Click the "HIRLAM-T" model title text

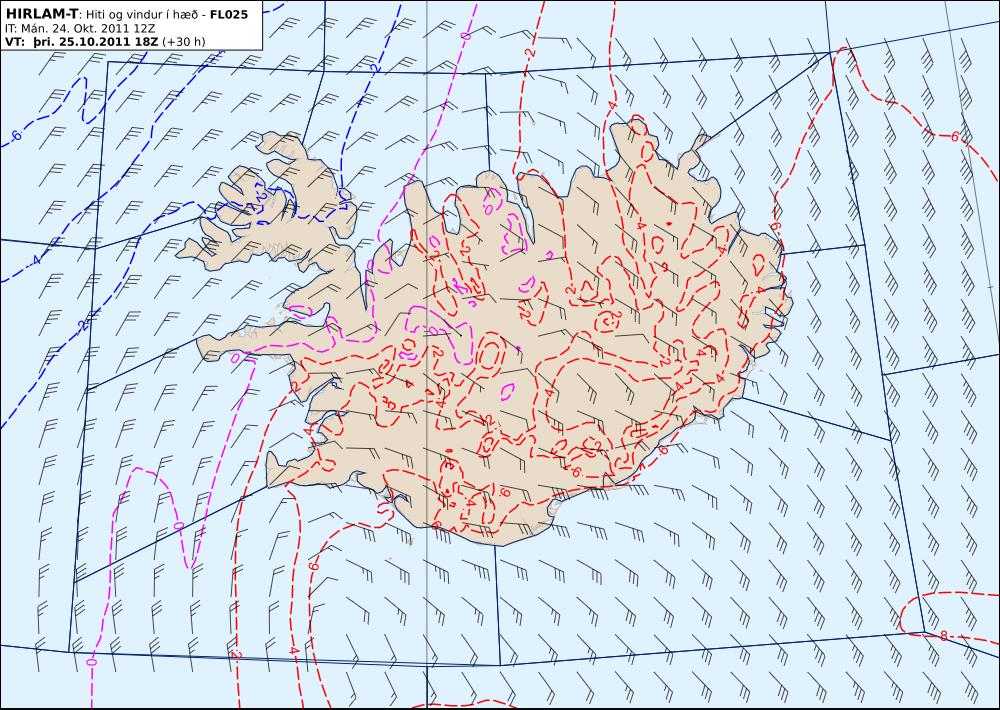(x=41, y=13)
